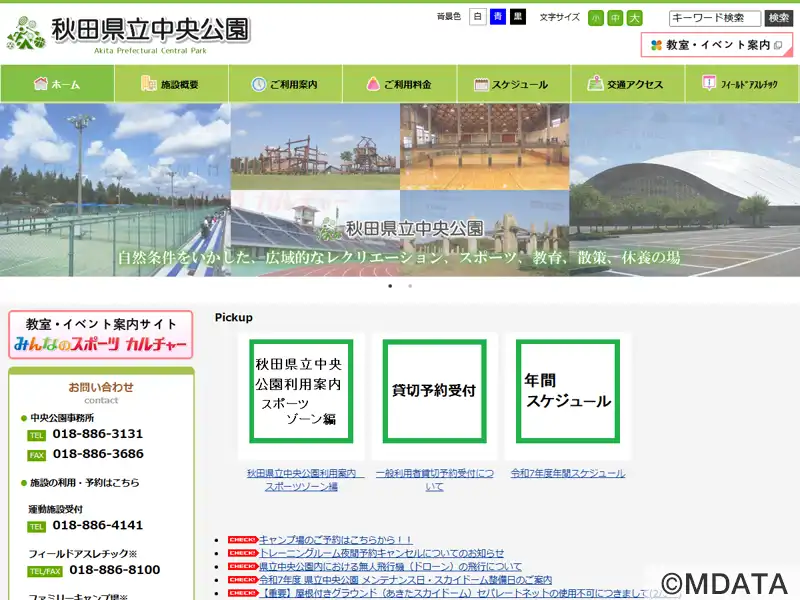The height and width of the screenshot is (600, 800).
Task: Select second slideshow indicator dot
Action: pyautogui.click(x=410, y=286)
